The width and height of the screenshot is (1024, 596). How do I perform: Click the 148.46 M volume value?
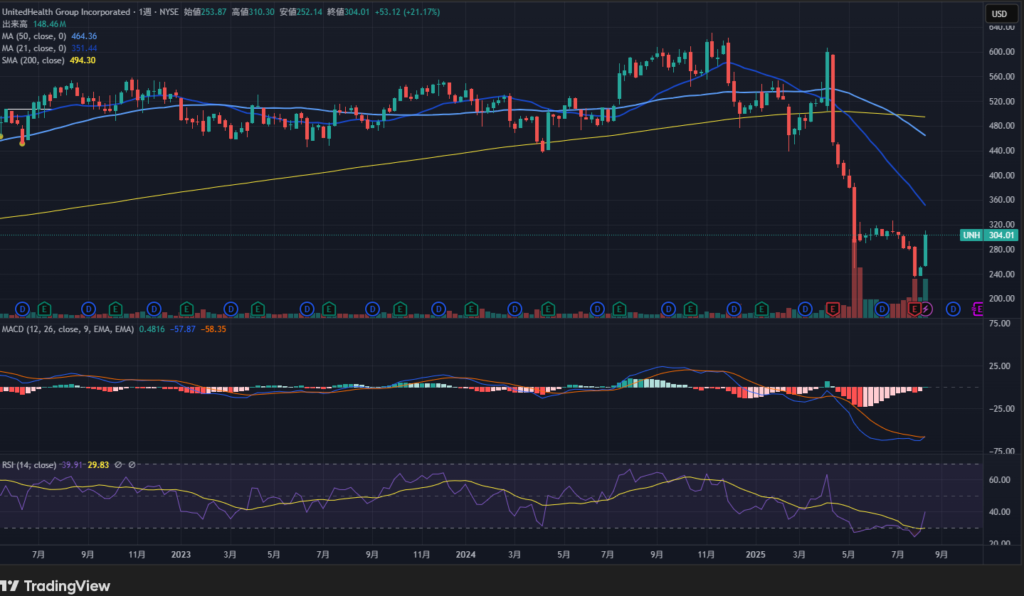point(50,24)
